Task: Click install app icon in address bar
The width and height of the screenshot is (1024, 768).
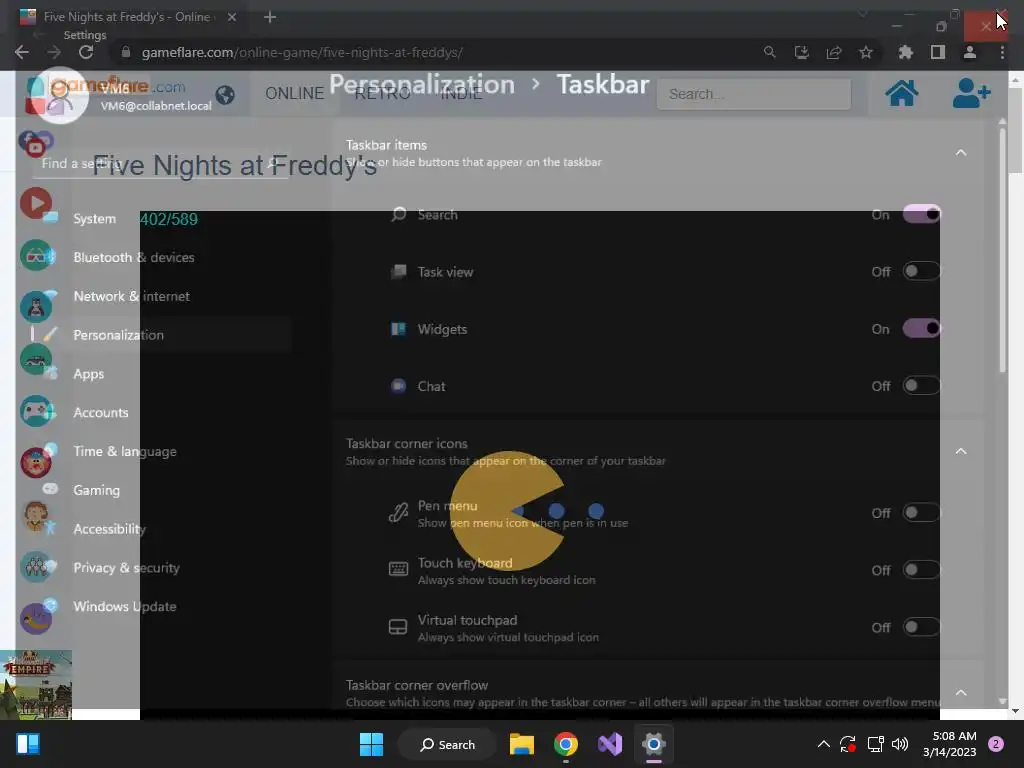Action: coord(801,52)
